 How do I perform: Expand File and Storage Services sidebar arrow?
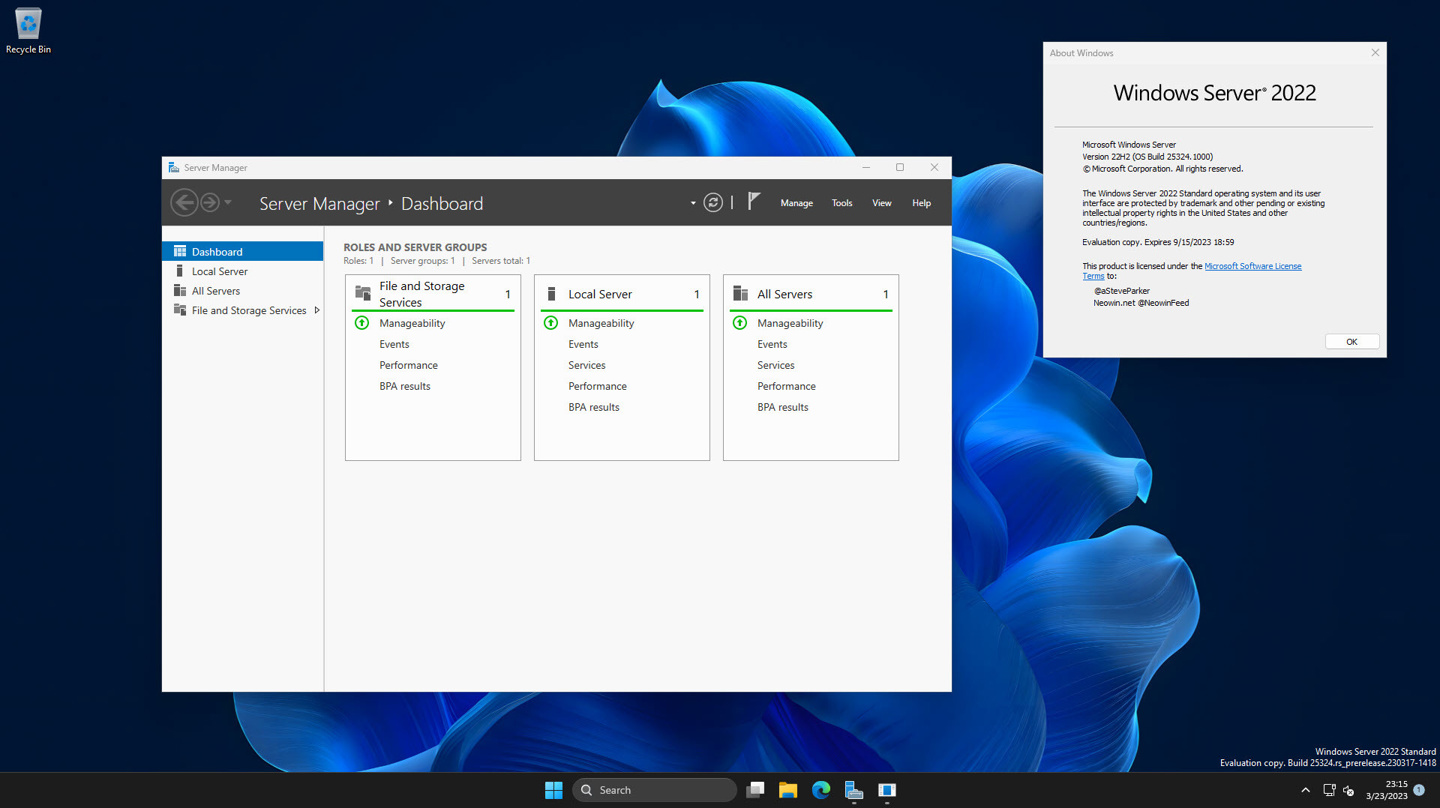click(x=317, y=311)
